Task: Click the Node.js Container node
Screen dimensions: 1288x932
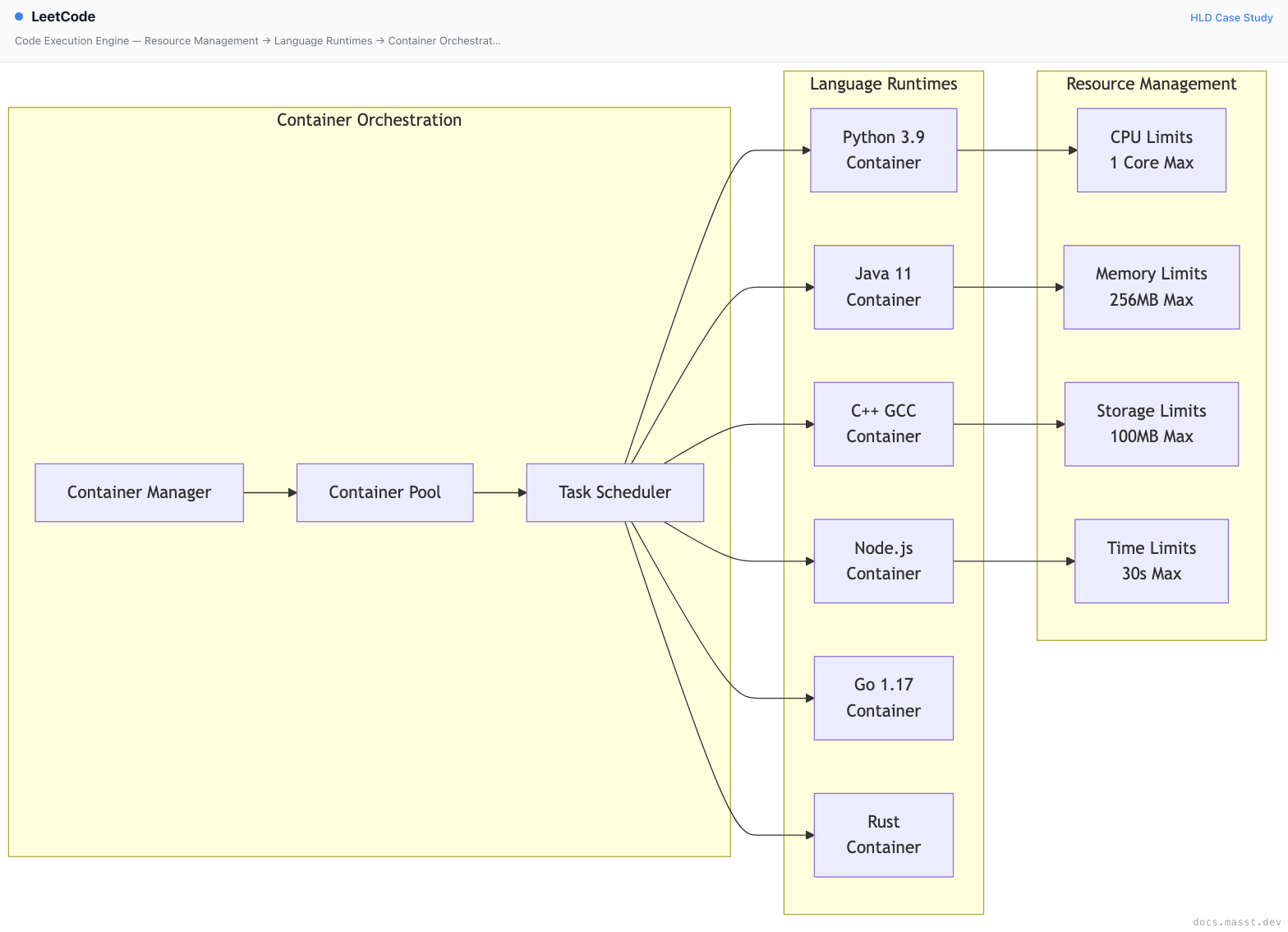Action: pos(883,561)
